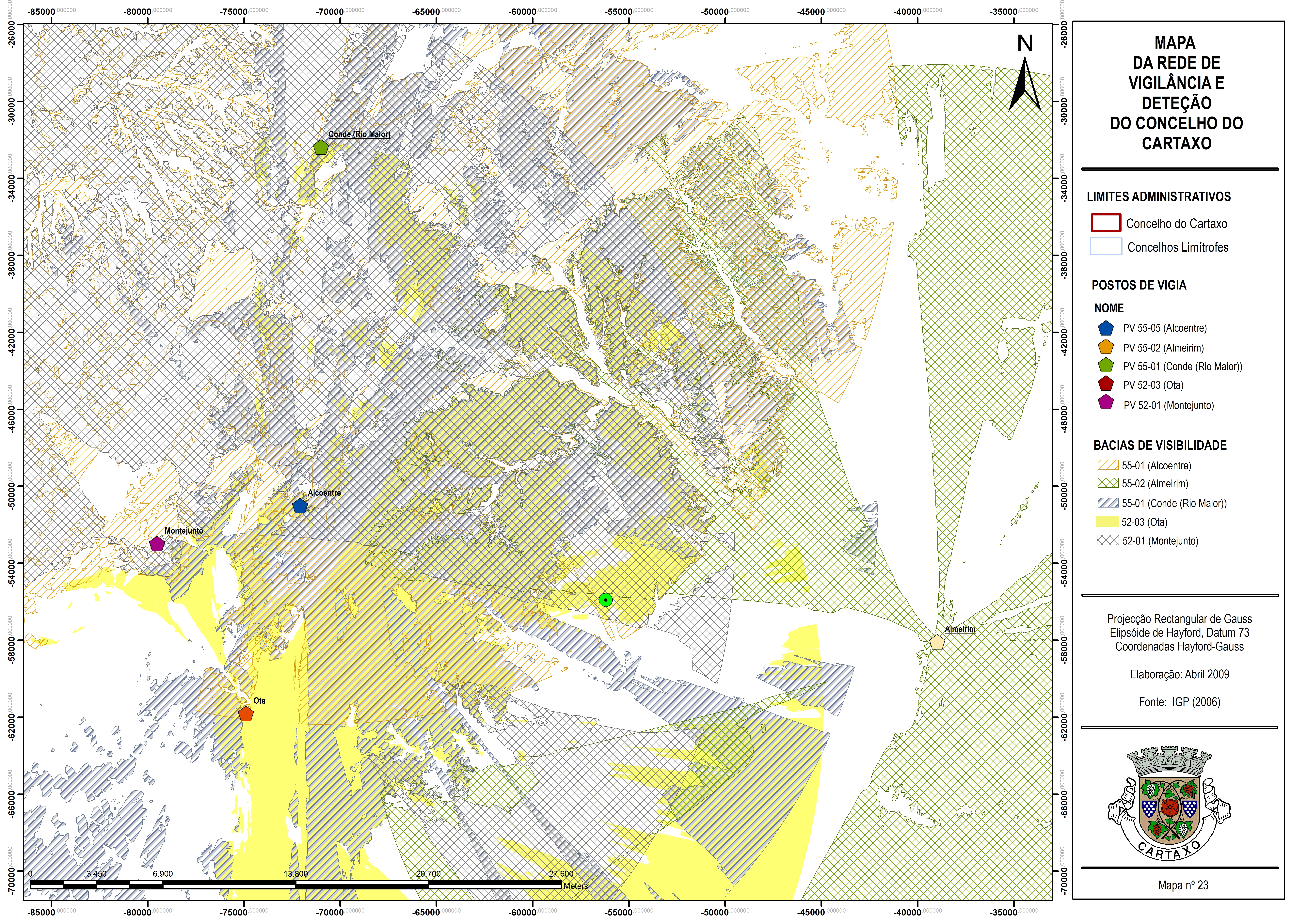Click the Cartaxo coat of arms emblem
This screenshot has height=924, width=1307.
[x=1169, y=803]
